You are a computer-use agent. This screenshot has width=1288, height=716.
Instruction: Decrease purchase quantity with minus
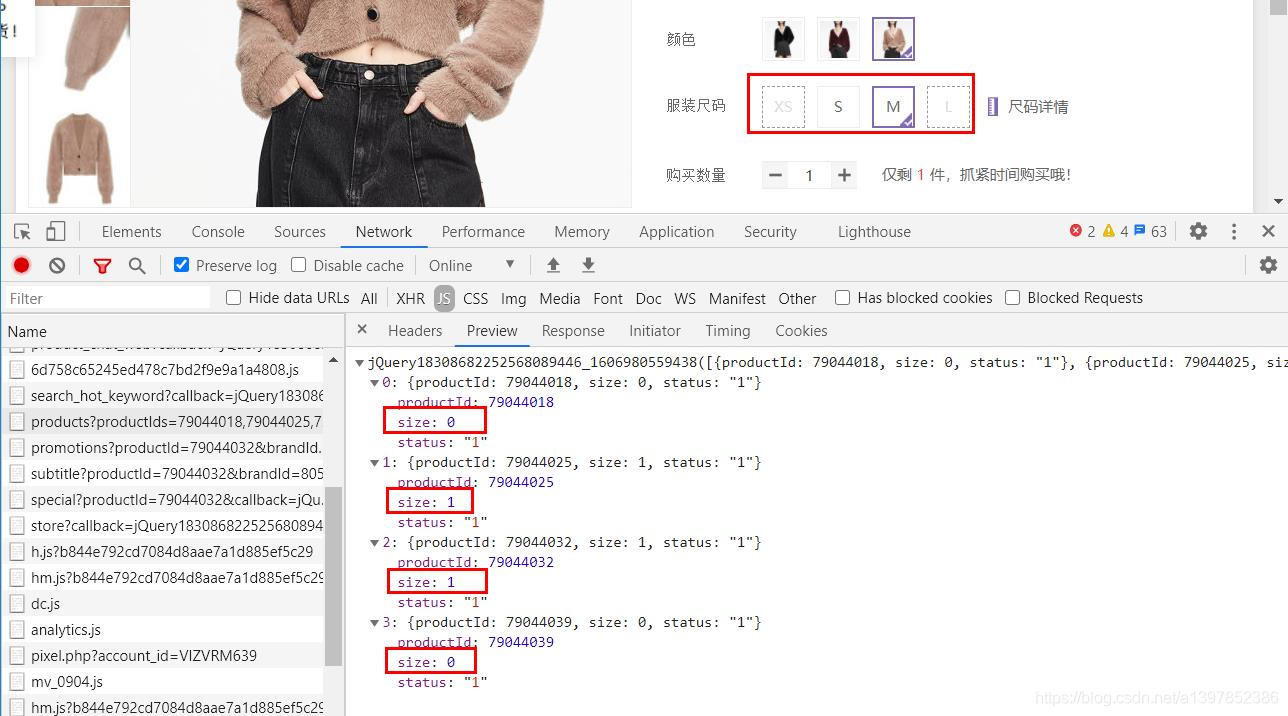pyautogui.click(x=775, y=175)
